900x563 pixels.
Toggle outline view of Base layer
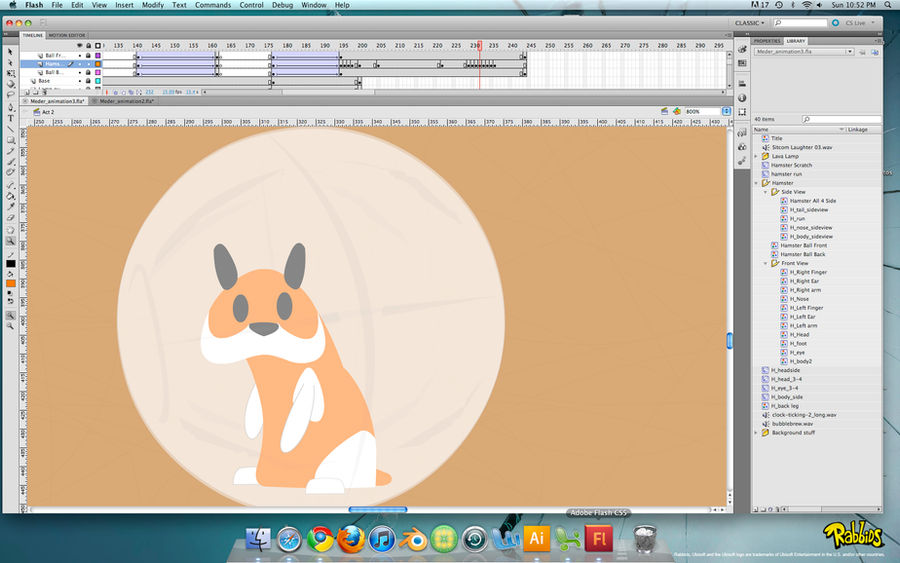tap(98, 81)
